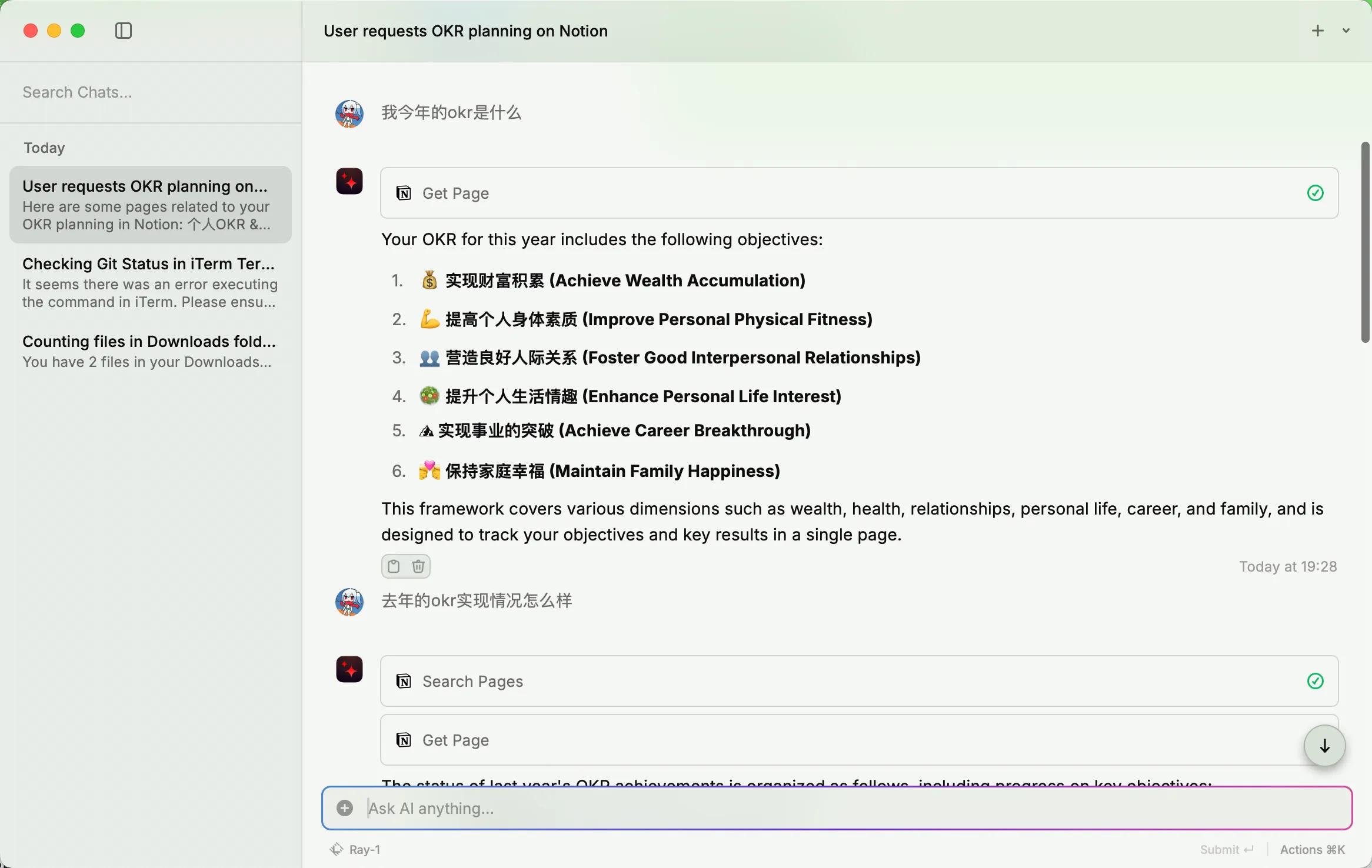Open Actions ⌘K menu
This screenshot has width=1372, height=868.
pos(1312,849)
